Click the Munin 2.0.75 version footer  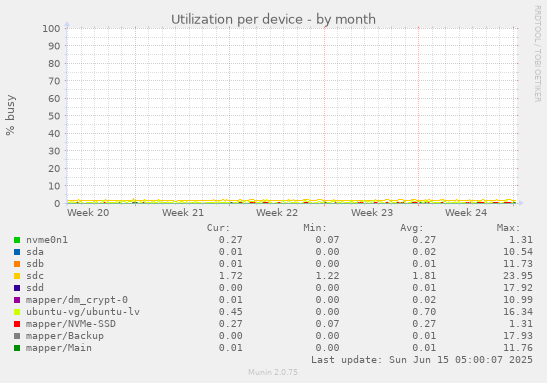point(273,372)
